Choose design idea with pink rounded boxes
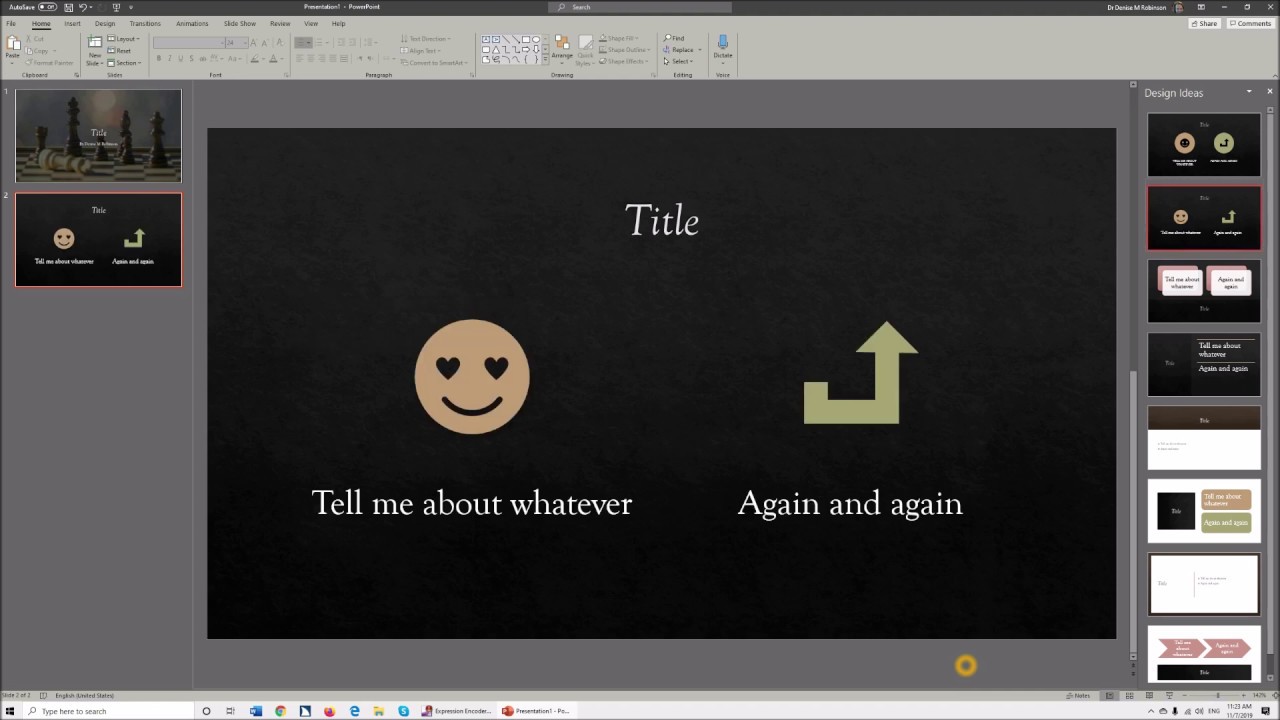Viewport: 1280px width, 720px height. coord(1204,291)
